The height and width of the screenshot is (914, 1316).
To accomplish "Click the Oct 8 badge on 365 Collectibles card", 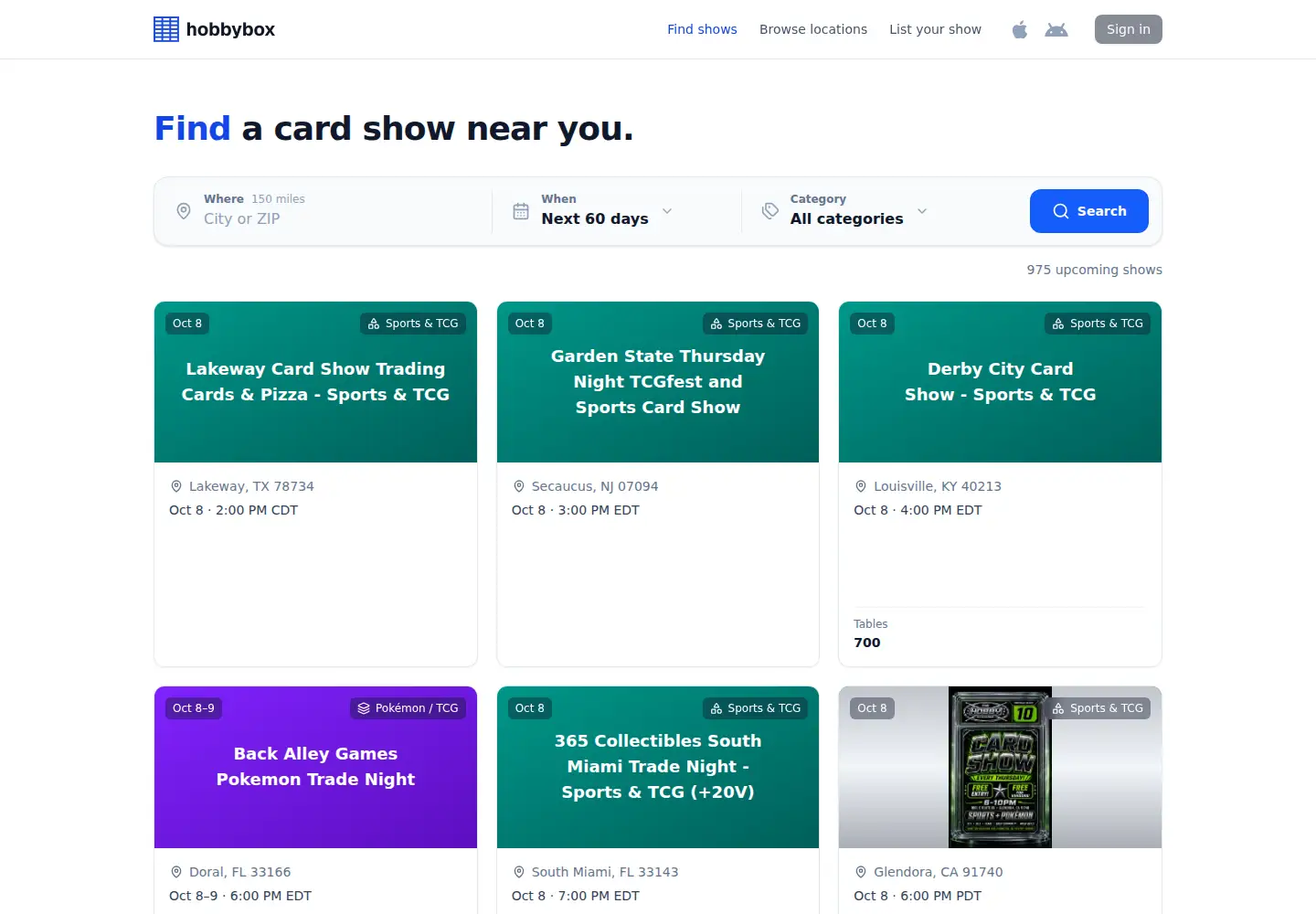I will coord(530,708).
